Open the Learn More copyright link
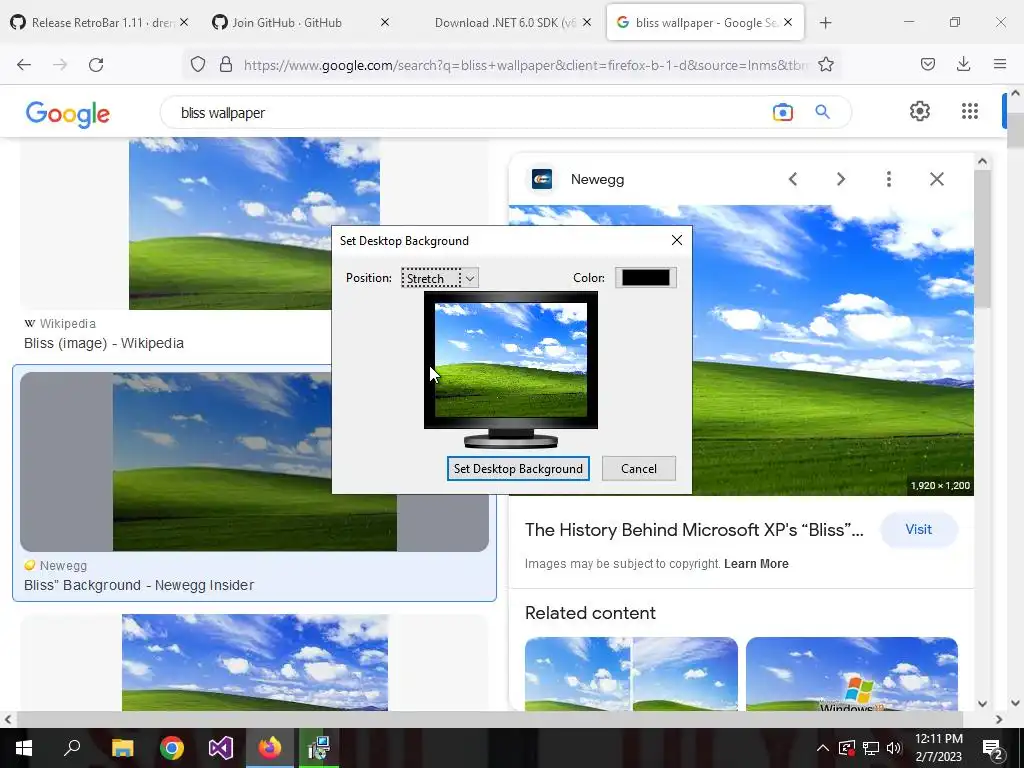The image size is (1024, 768). click(x=756, y=564)
